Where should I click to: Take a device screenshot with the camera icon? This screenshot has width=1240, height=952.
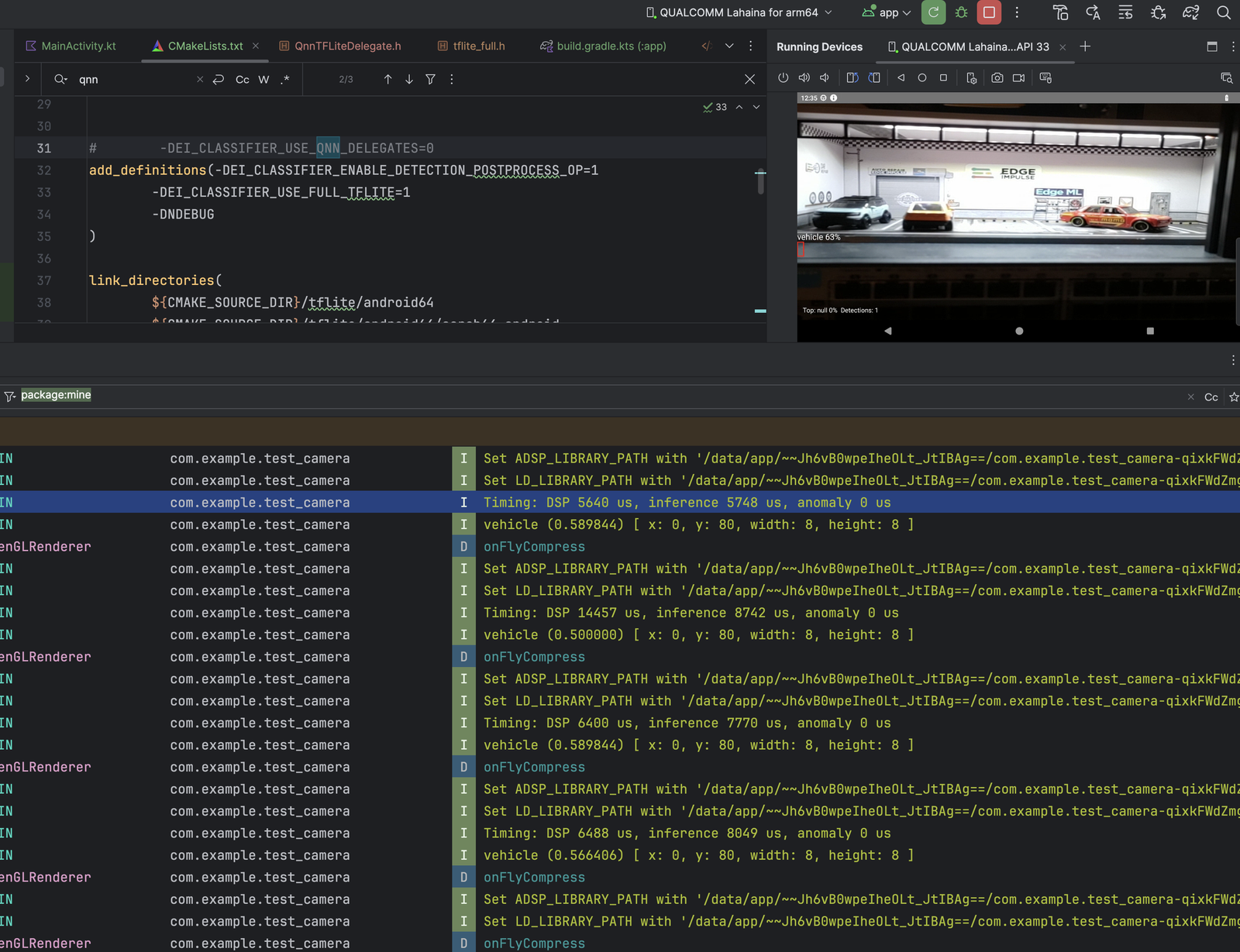[x=997, y=78]
